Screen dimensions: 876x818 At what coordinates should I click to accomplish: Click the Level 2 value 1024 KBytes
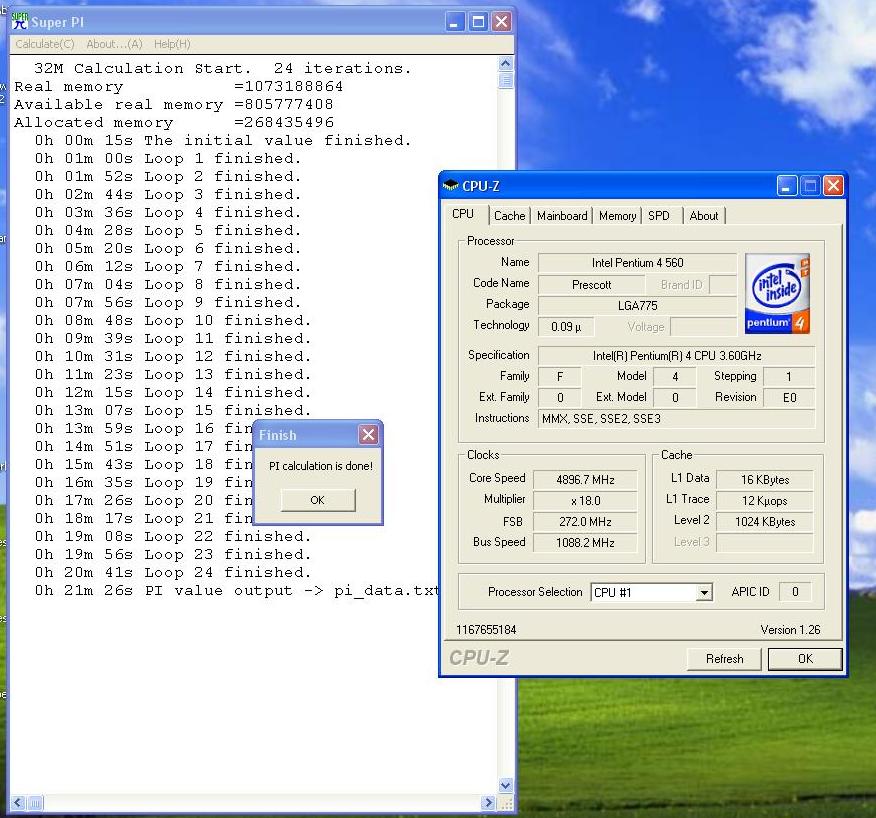tap(765, 522)
